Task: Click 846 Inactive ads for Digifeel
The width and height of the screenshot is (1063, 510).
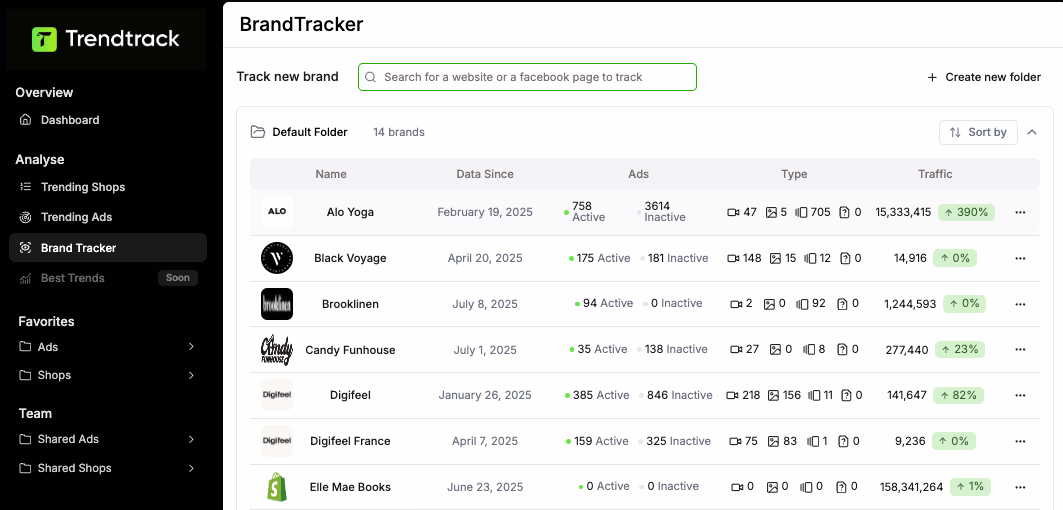Action: point(675,395)
